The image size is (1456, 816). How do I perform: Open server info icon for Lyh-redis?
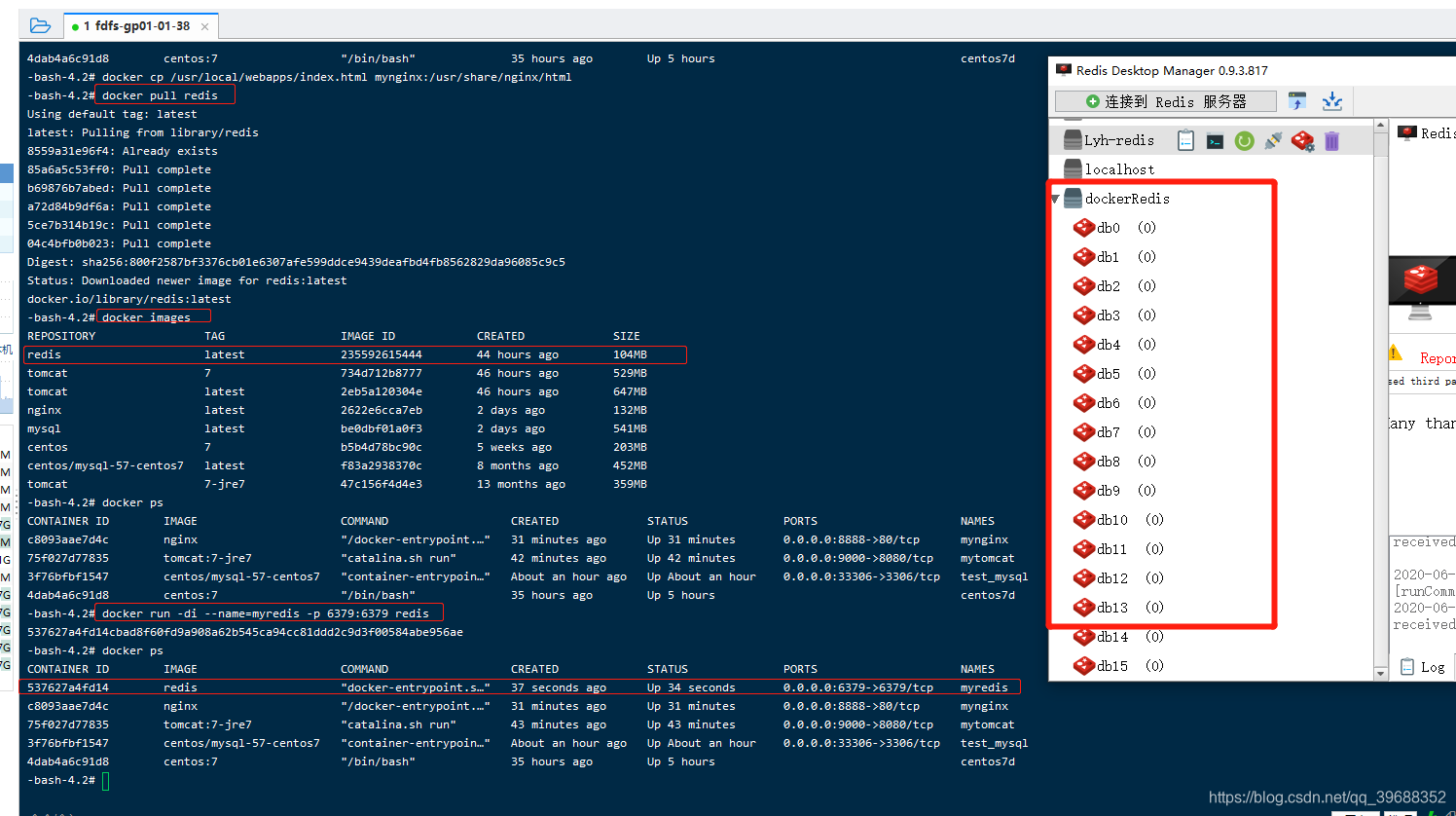point(1185,141)
